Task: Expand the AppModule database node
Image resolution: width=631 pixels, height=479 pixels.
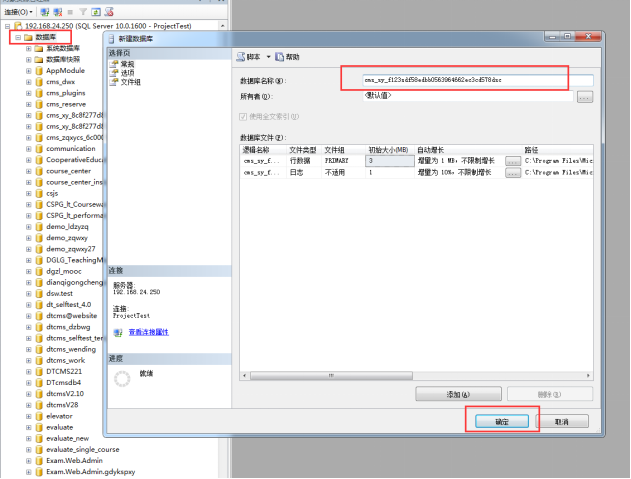Action: pos(29,71)
